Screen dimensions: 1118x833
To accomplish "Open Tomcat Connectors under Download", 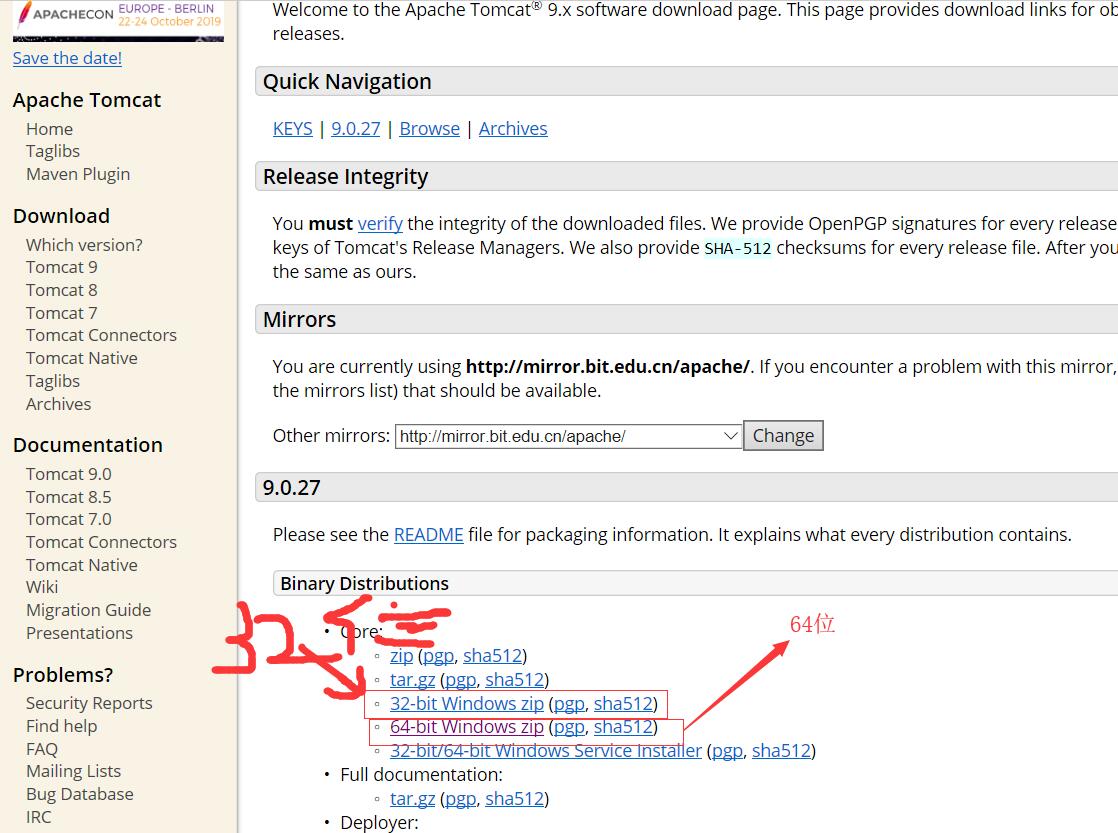I will (101, 335).
